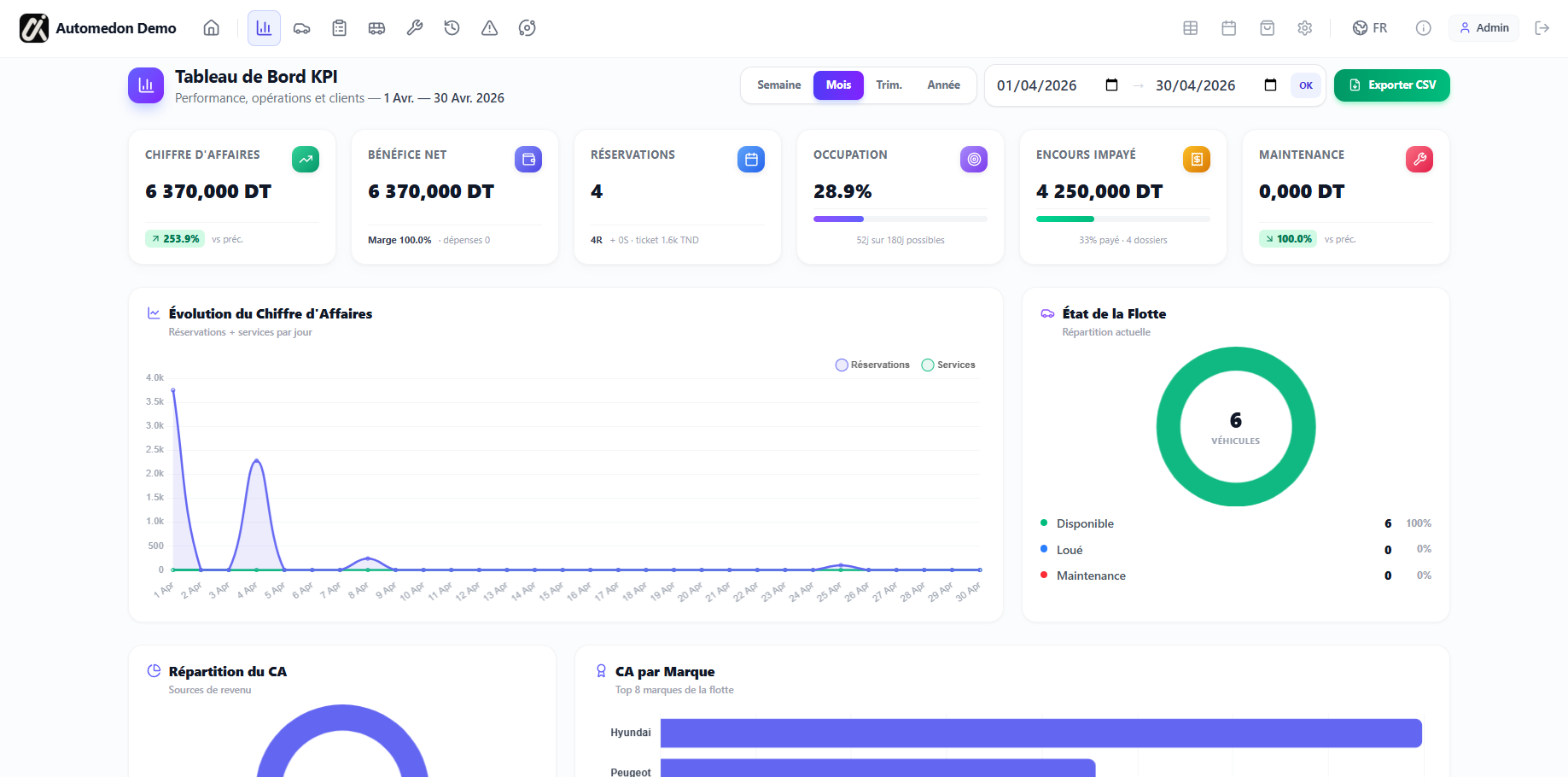Open the home dashboard icon
Image resolution: width=1568 pixels, height=777 pixels.
[211, 28]
